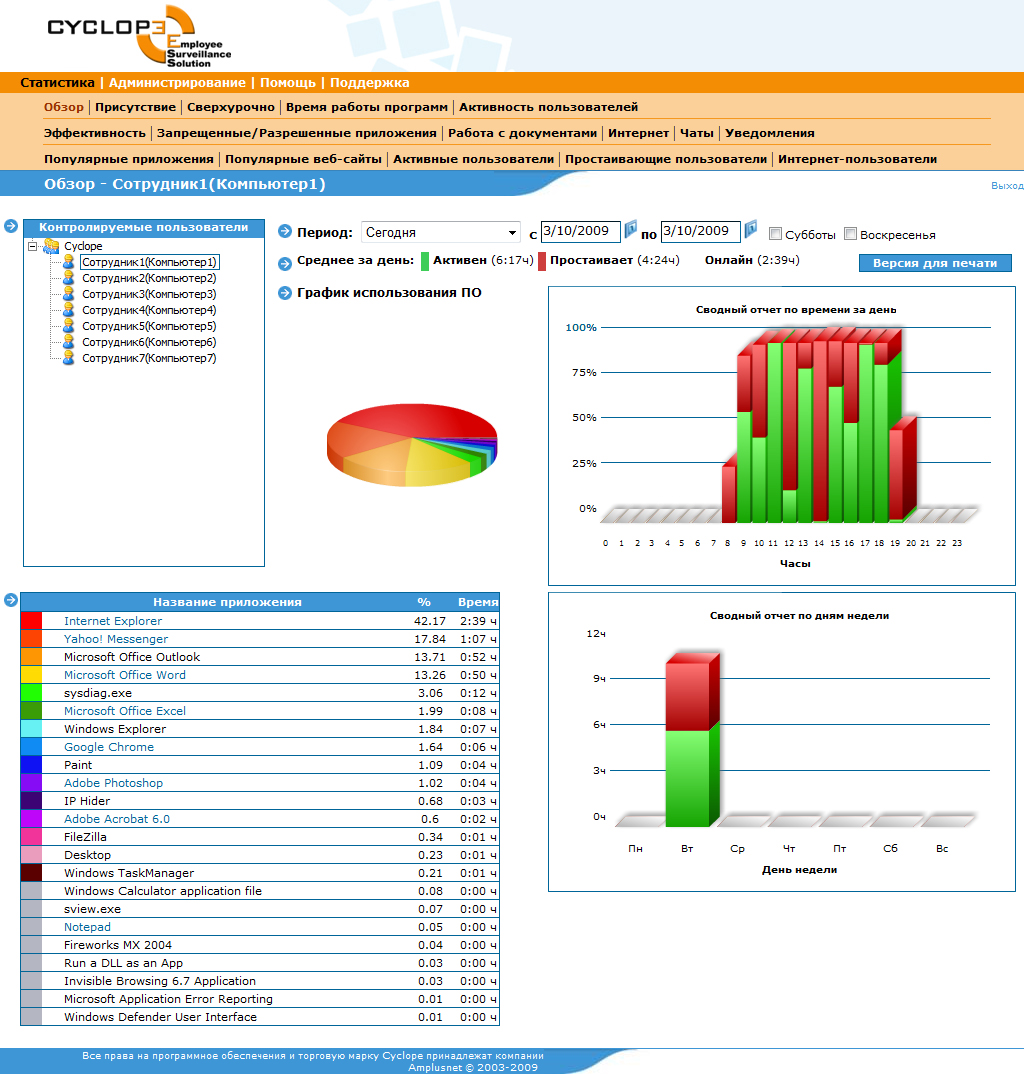
Task: Click arrow icon next to График использования ПО
Action: click(285, 293)
